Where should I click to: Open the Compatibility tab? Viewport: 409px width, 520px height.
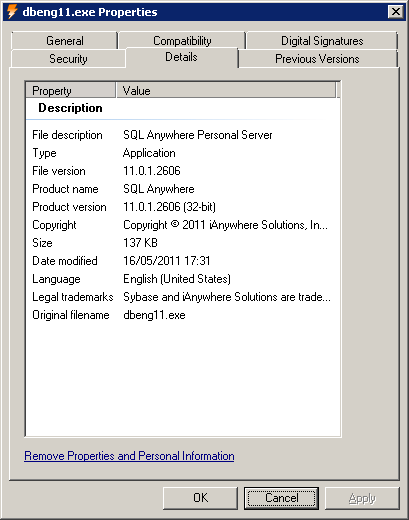point(182,41)
